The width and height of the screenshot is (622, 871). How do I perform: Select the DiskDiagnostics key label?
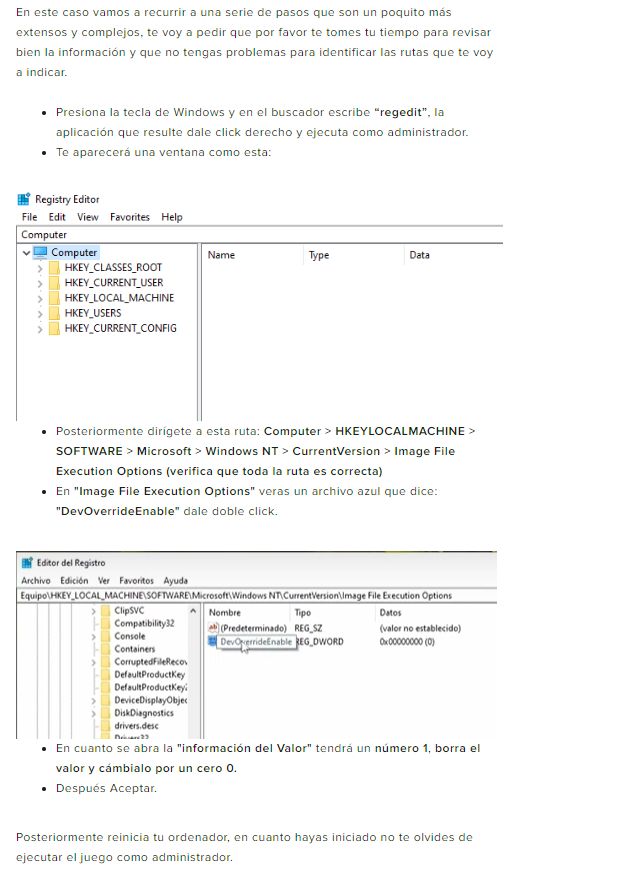[x=144, y=713]
